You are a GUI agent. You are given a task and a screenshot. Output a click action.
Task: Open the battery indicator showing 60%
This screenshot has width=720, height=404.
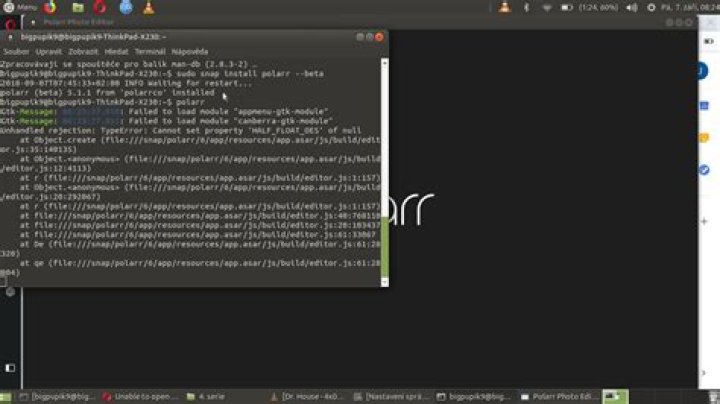click(590, 8)
